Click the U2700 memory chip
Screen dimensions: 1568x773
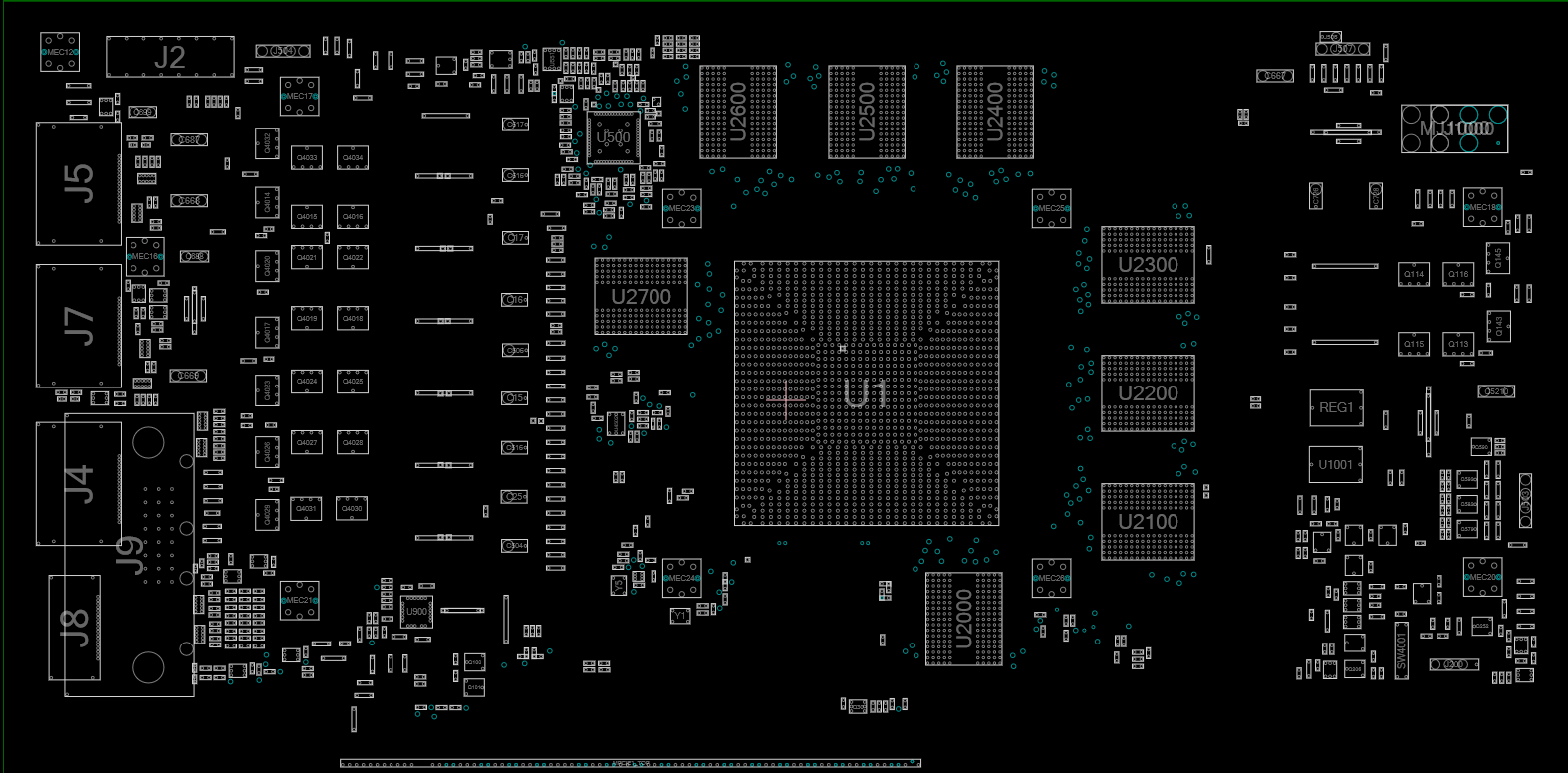pyautogui.click(x=641, y=296)
